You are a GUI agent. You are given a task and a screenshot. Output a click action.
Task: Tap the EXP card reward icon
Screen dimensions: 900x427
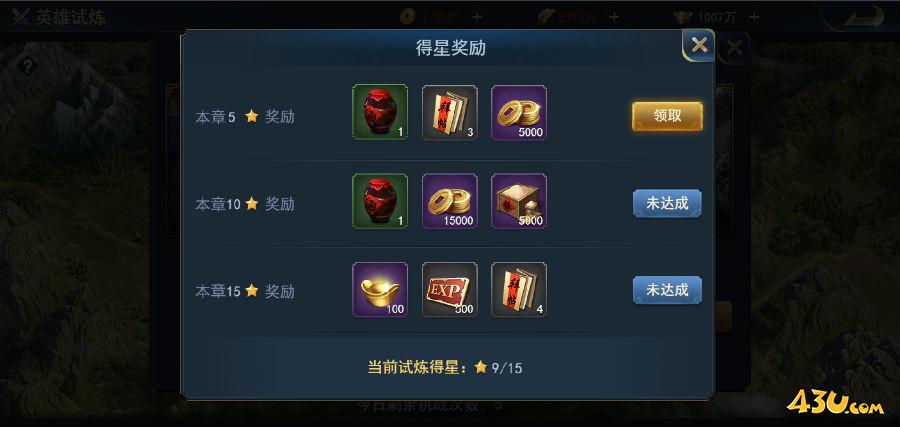pos(449,290)
